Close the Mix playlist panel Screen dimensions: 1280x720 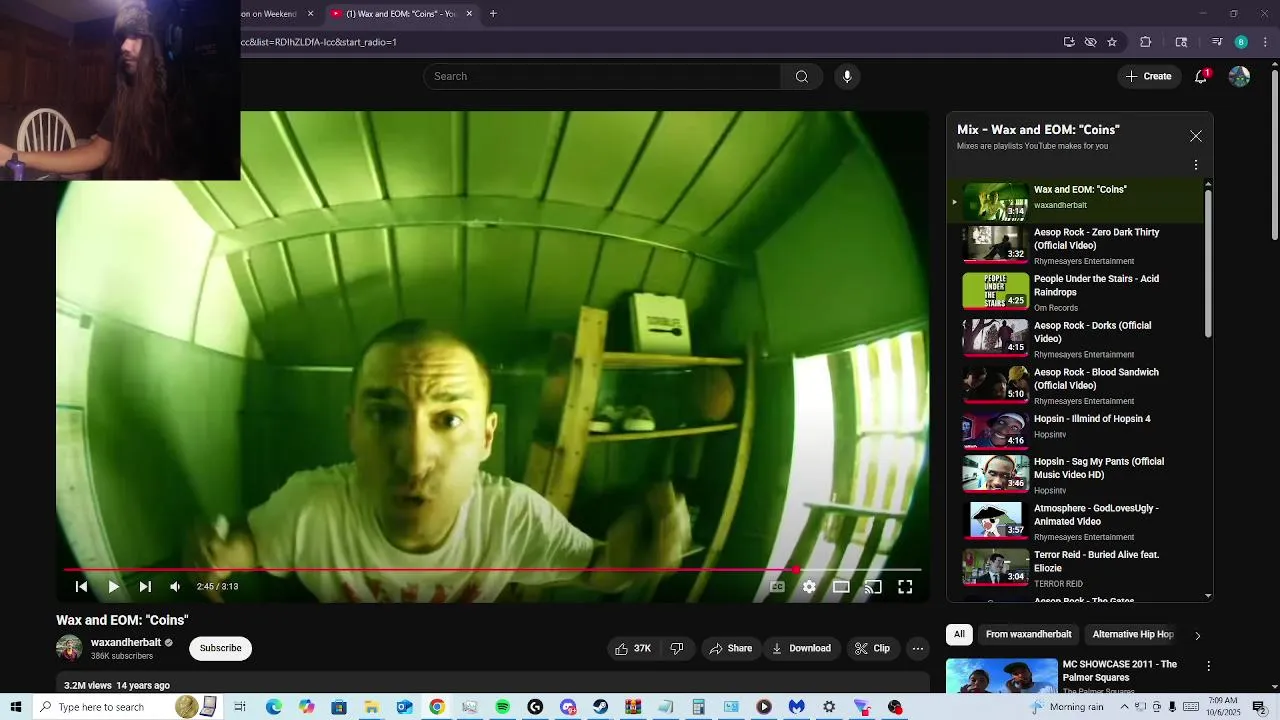(1196, 136)
